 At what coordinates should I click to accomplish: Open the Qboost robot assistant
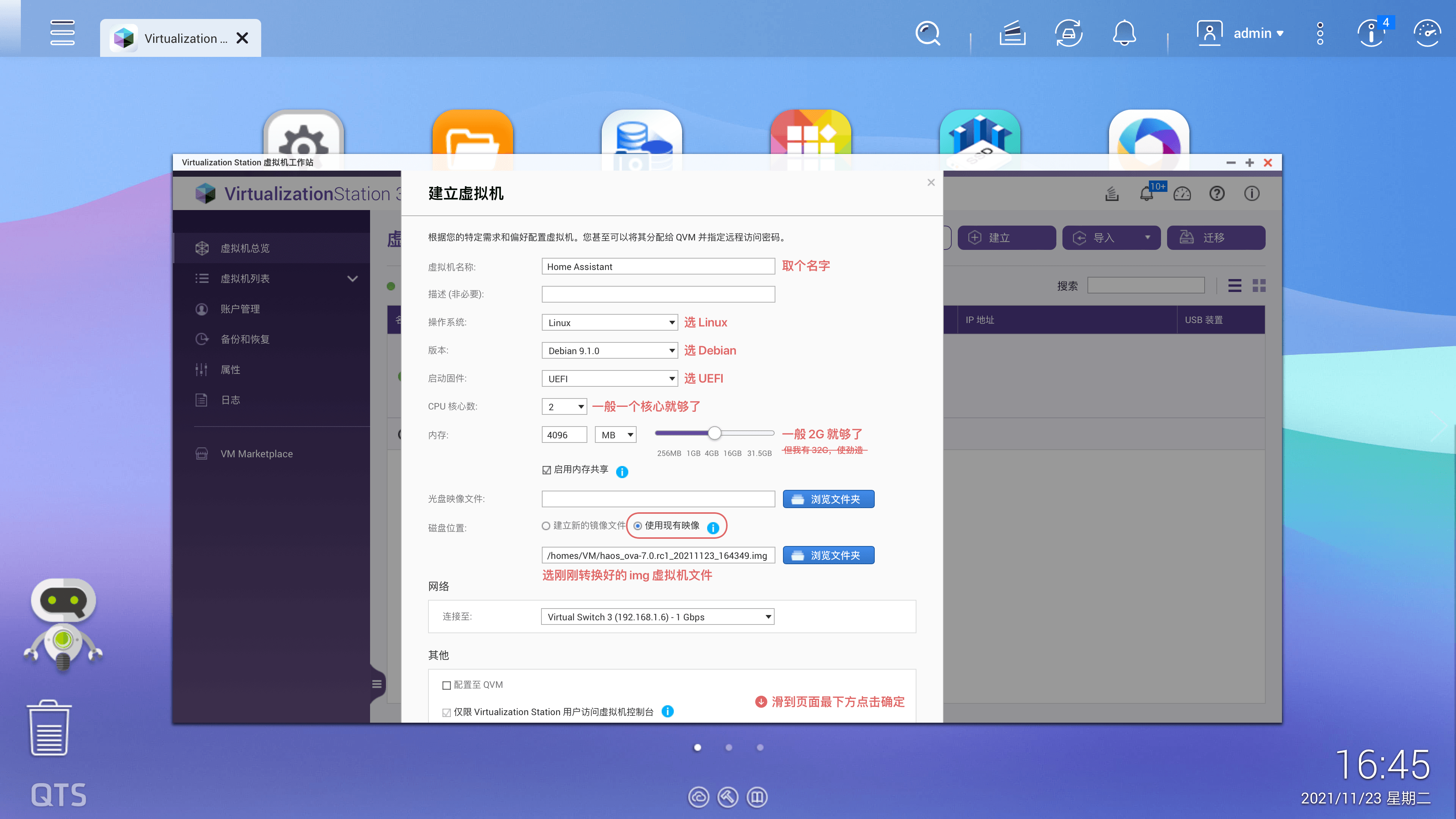click(63, 624)
